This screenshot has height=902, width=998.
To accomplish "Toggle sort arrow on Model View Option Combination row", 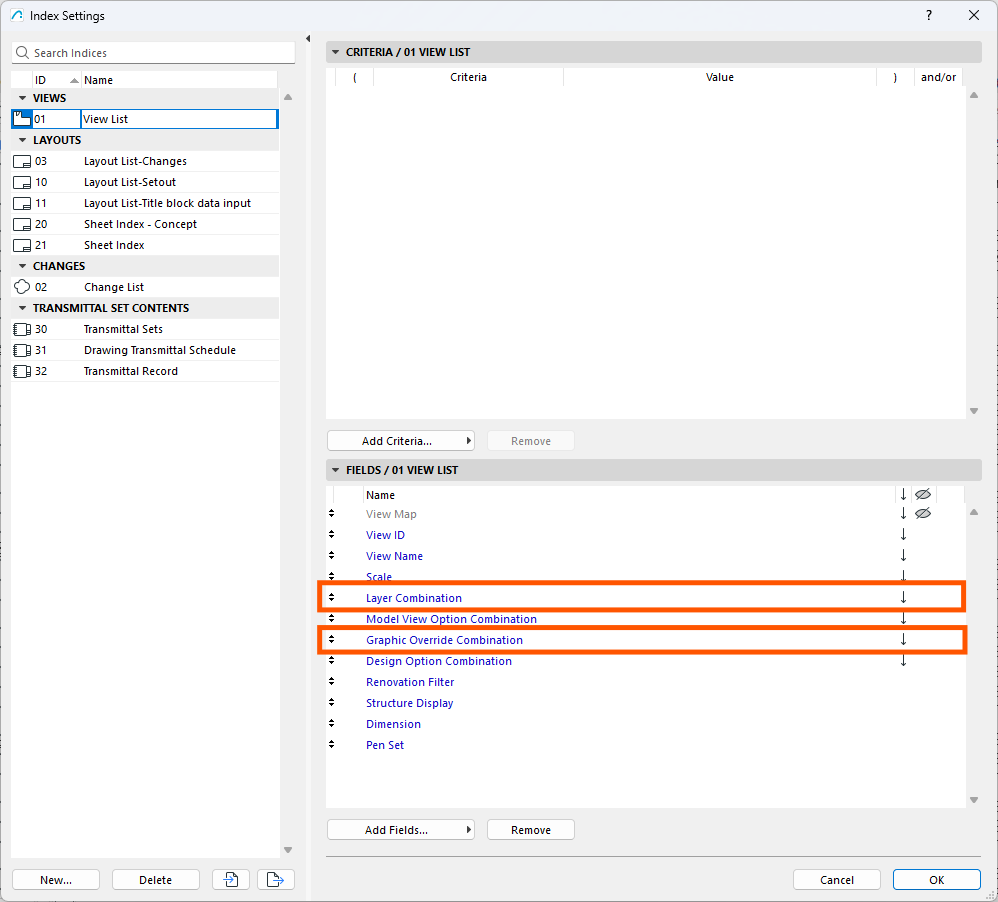I will click(903, 618).
